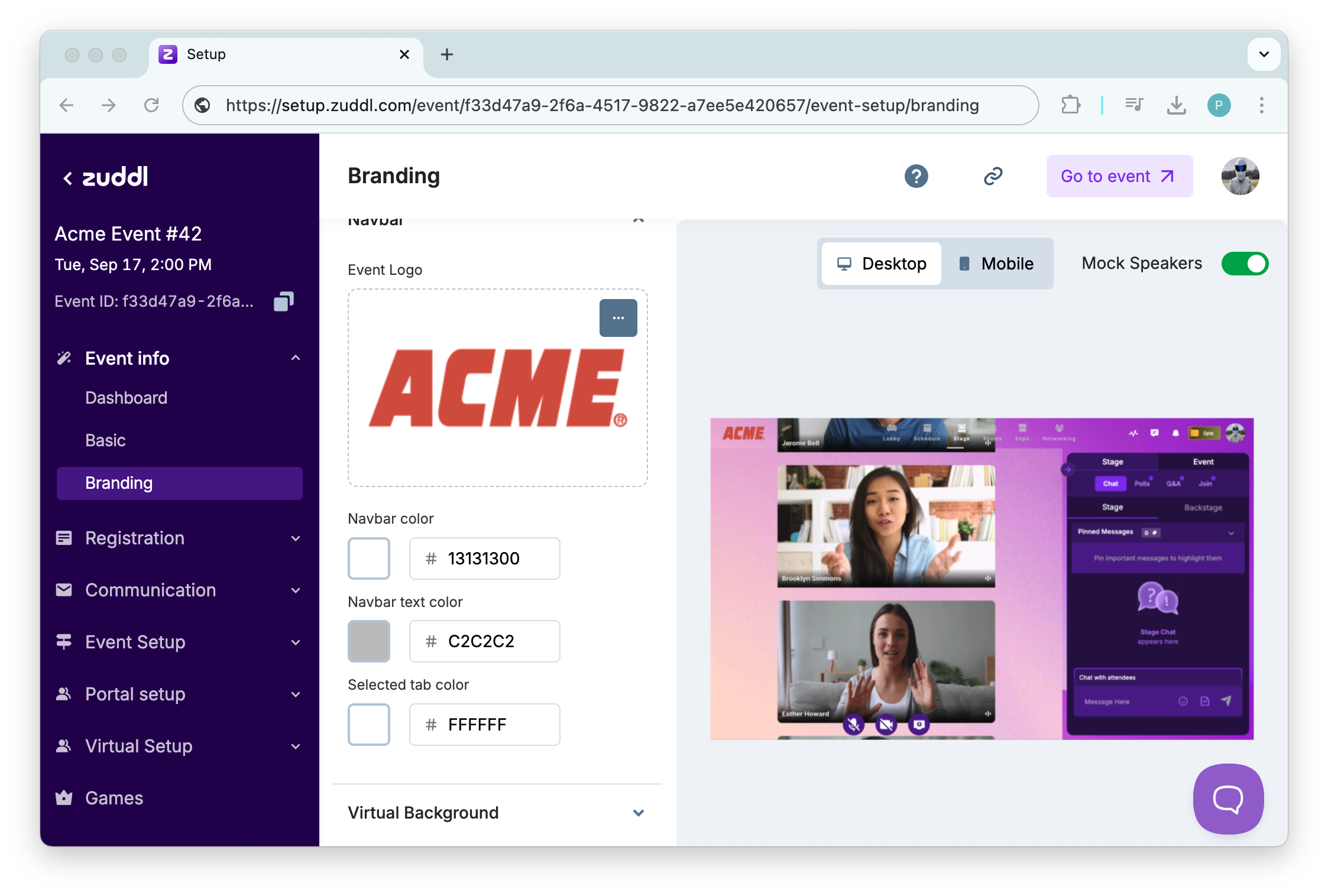Switch preview to Desktop view
The width and height of the screenshot is (1328, 896).
(x=881, y=264)
